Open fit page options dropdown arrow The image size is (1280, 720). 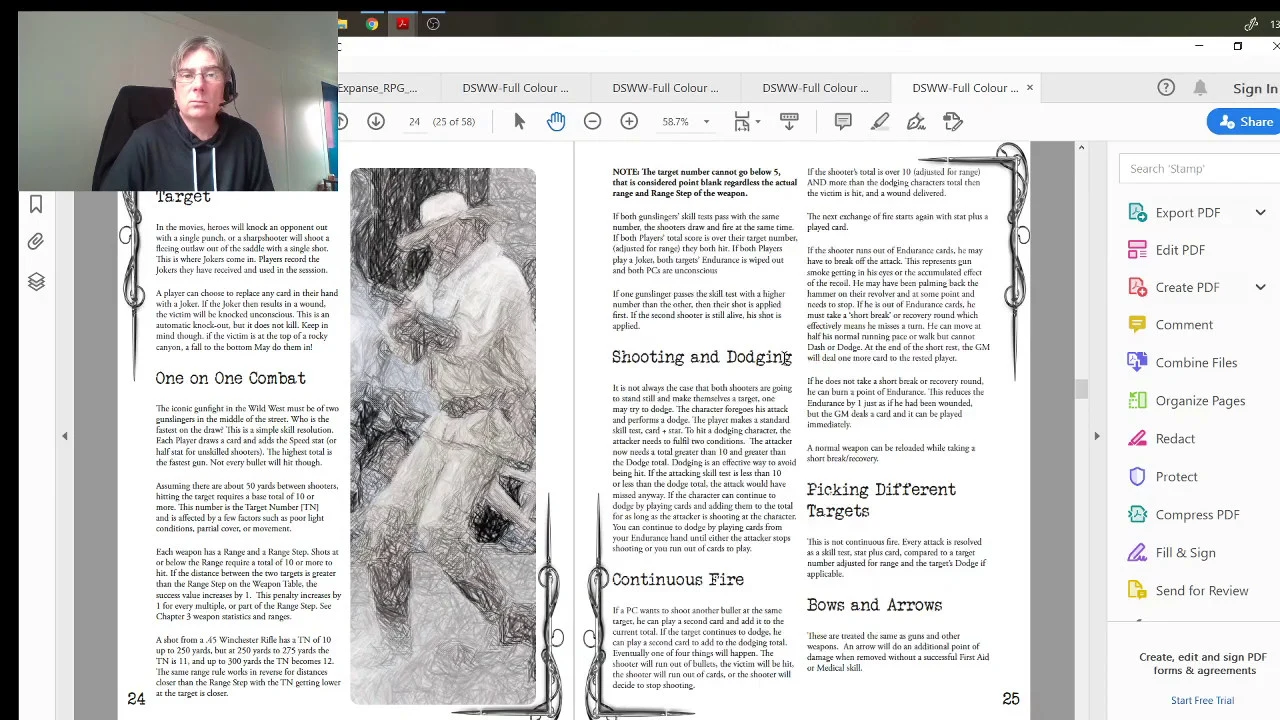[x=757, y=122]
